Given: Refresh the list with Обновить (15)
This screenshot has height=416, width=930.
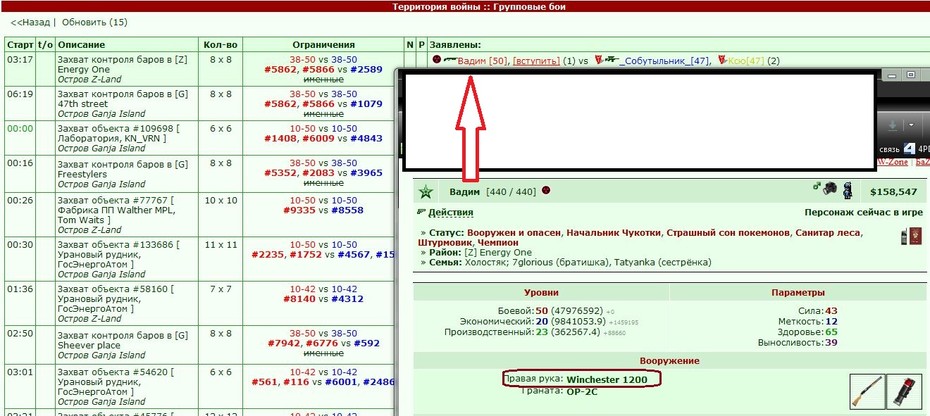Looking at the screenshot, I should (x=94, y=23).
